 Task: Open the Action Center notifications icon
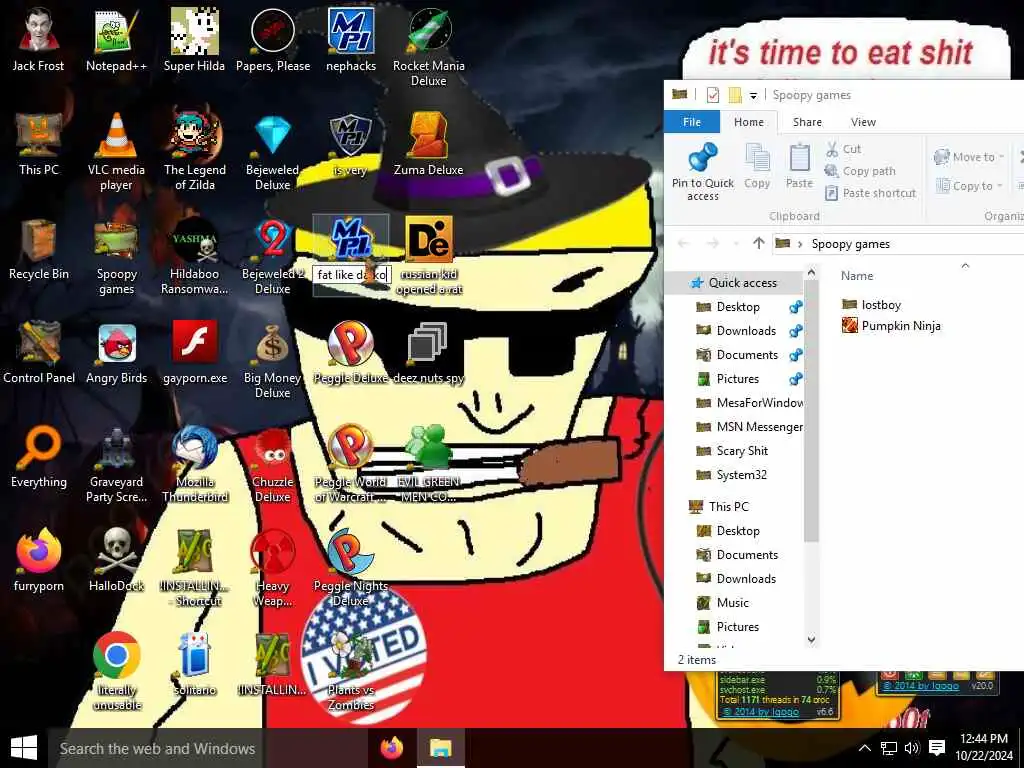937,748
